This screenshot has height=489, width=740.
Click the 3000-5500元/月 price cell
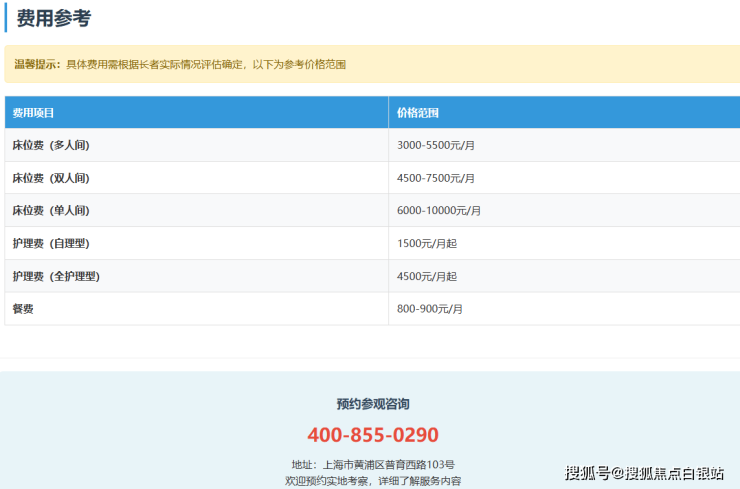(x=436, y=145)
